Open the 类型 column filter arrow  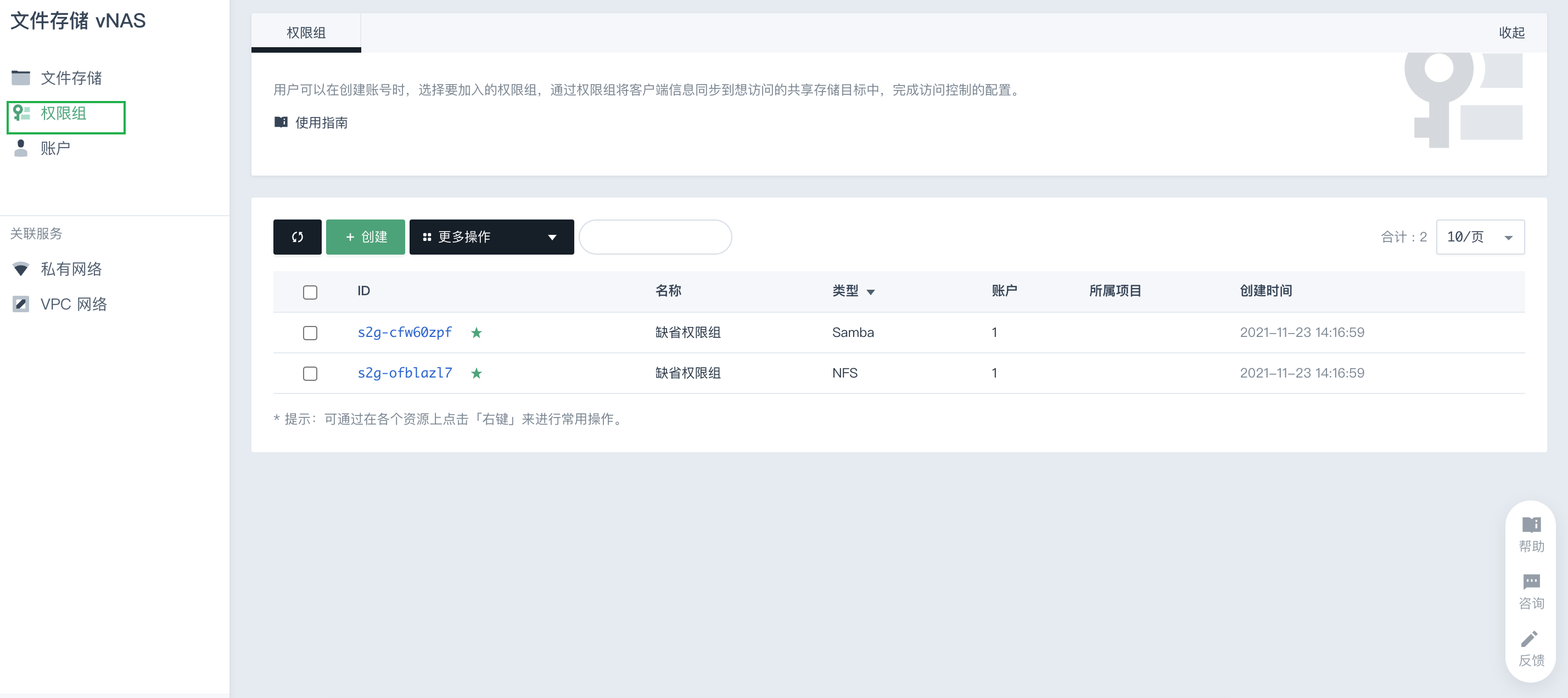(x=870, y=292)
